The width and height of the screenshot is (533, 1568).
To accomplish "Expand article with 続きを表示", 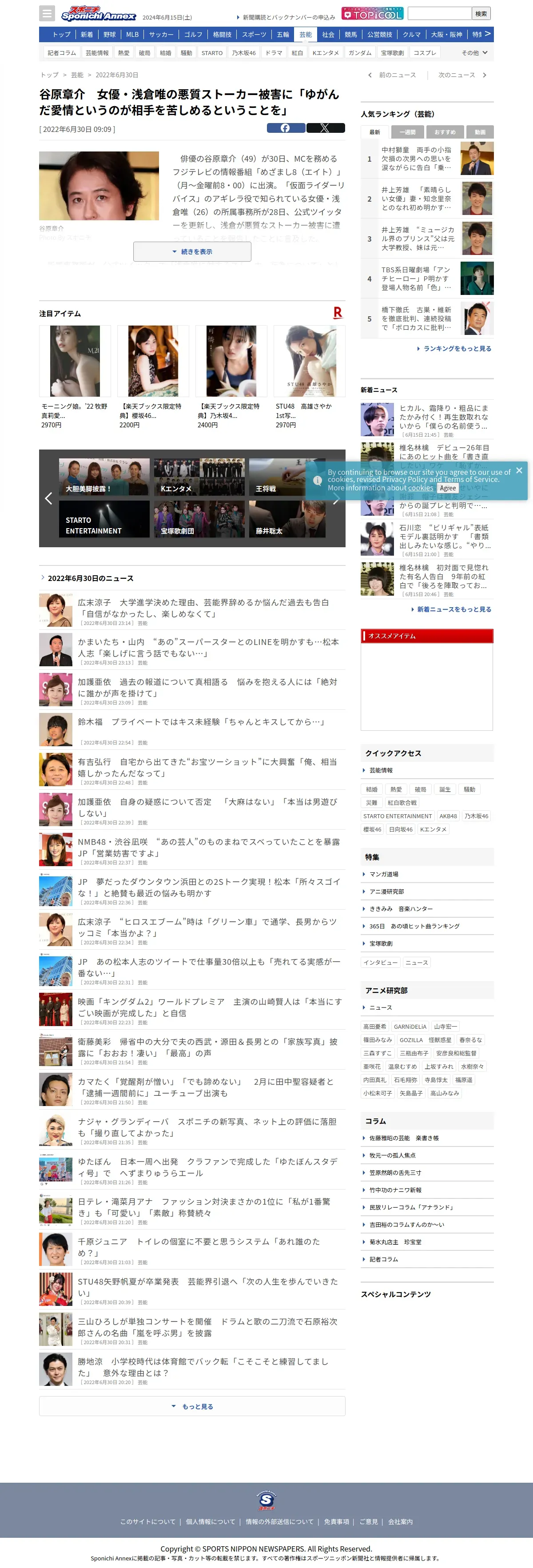I will click(x=192, y=251).
